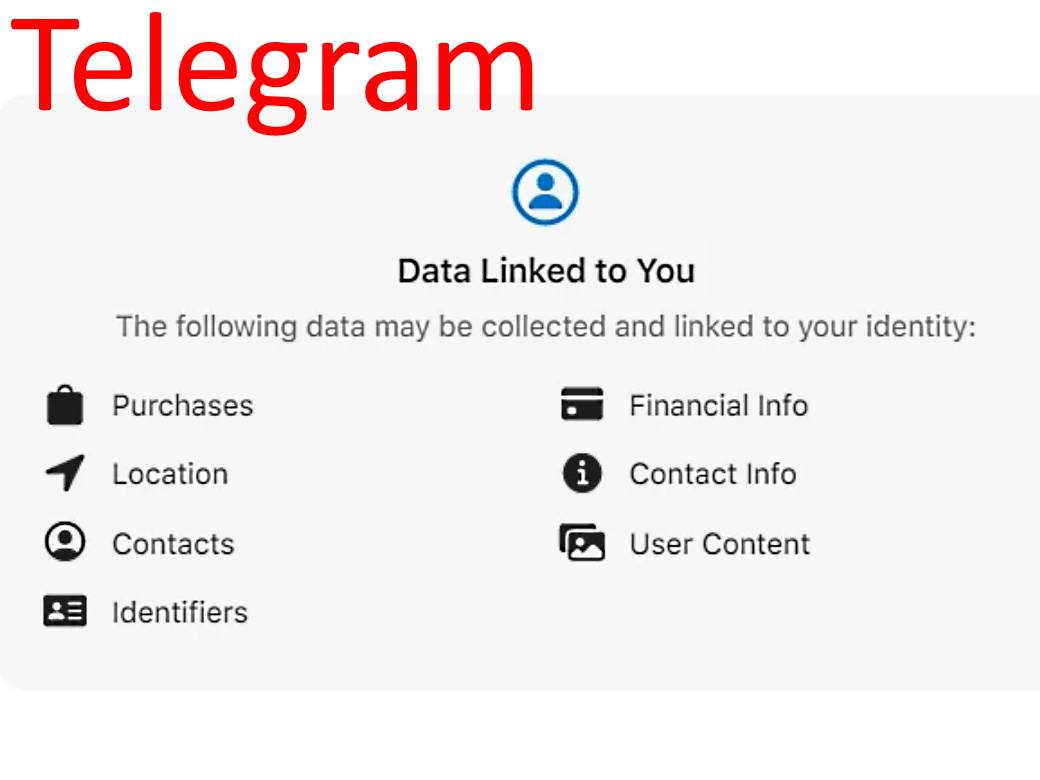Select the User Content label
Screen dimensions: 1040x780
(719, 544)
